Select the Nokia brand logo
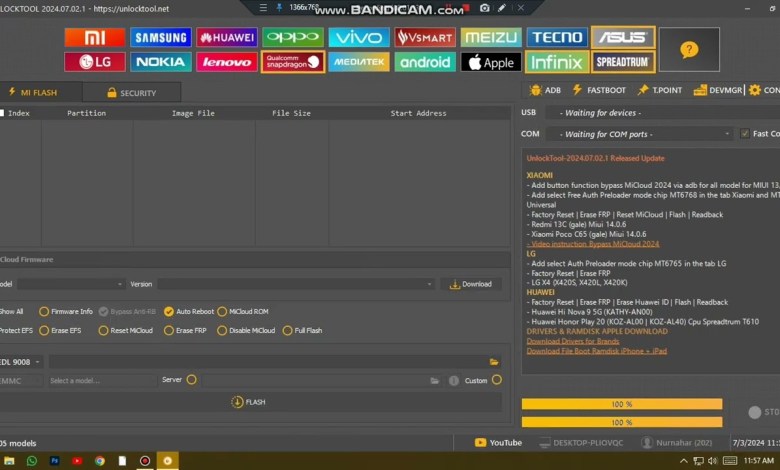The width and height of the screenshot is (780, 470). click(x=161, y=62)
